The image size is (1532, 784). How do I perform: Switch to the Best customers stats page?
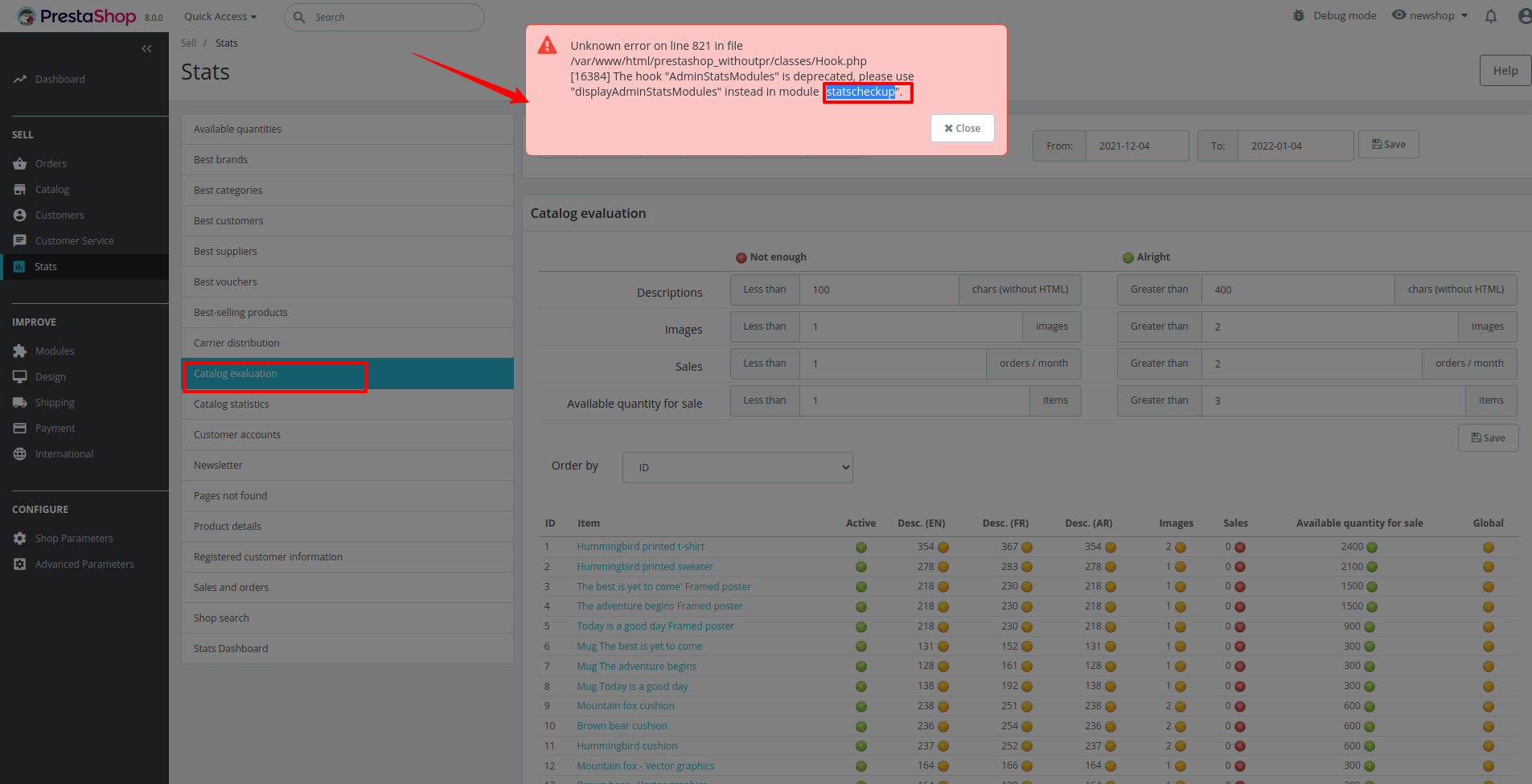pos(228,220)
